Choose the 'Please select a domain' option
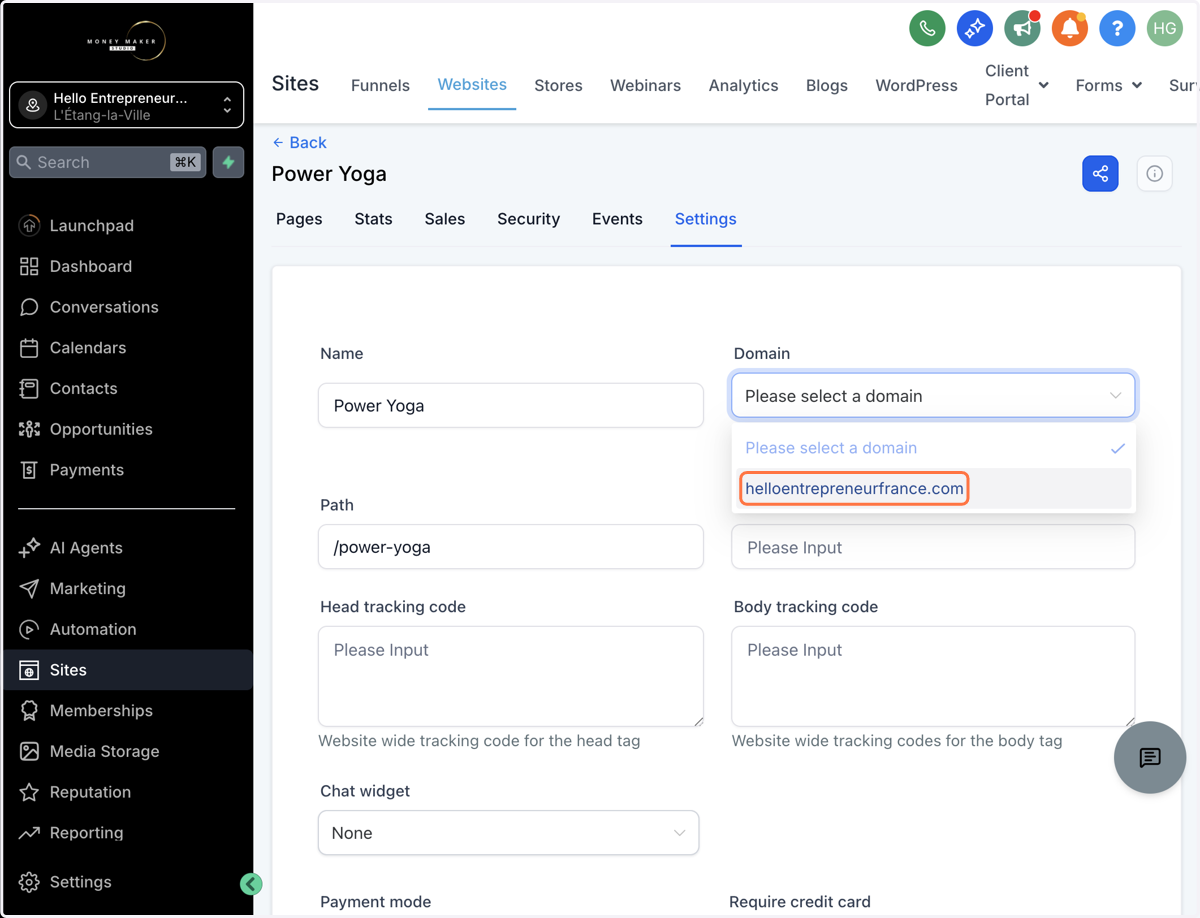1200x918 pixels. pyautogui.click(x=933, y=448)
